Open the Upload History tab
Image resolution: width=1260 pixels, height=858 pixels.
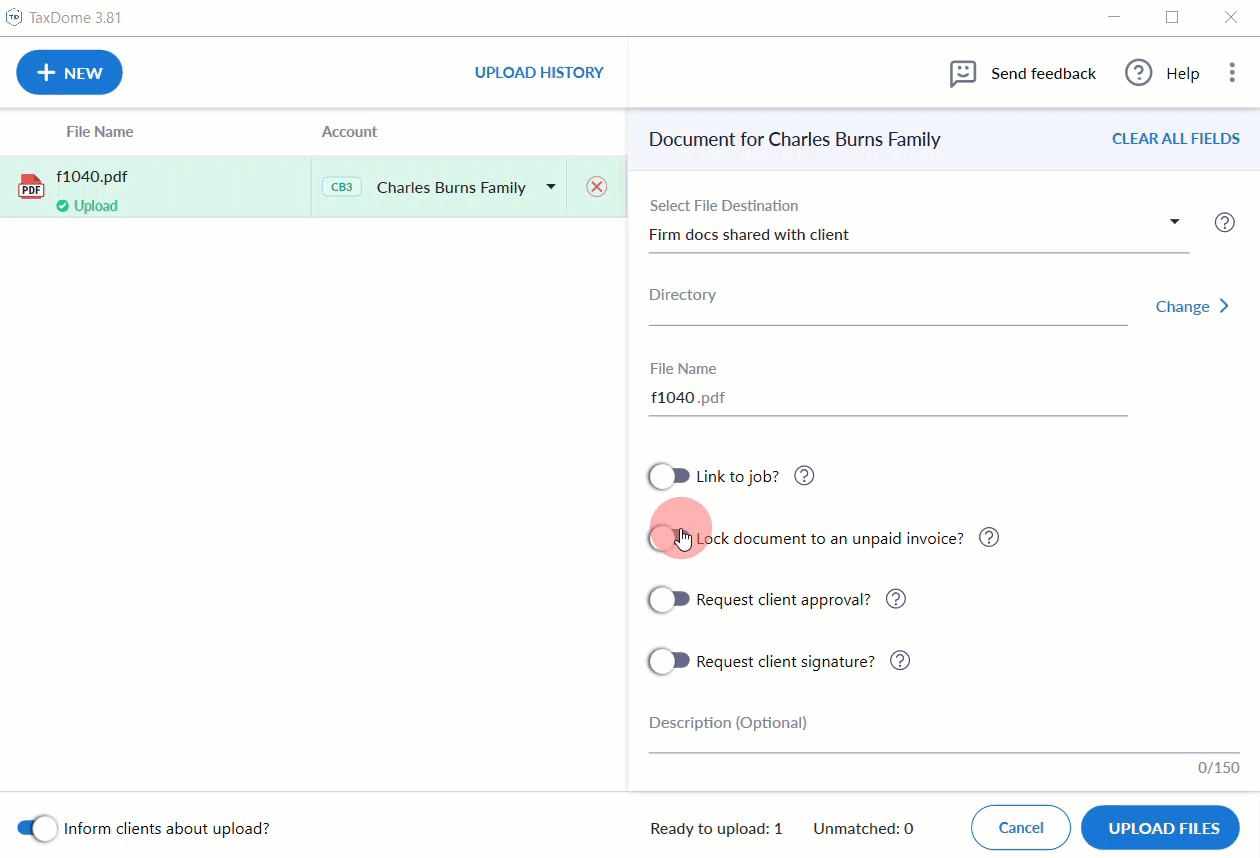539,73
